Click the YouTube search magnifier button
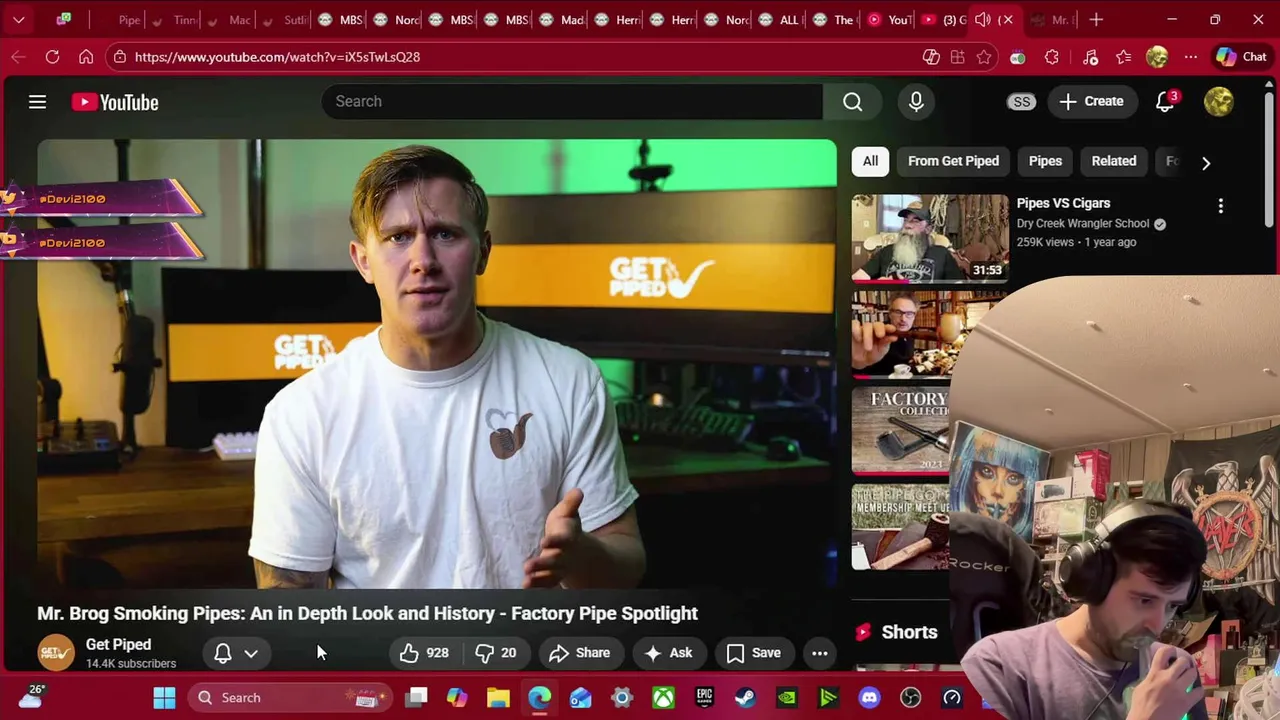The width and height of the screenshot is (1280, 720). pos(852,101)
